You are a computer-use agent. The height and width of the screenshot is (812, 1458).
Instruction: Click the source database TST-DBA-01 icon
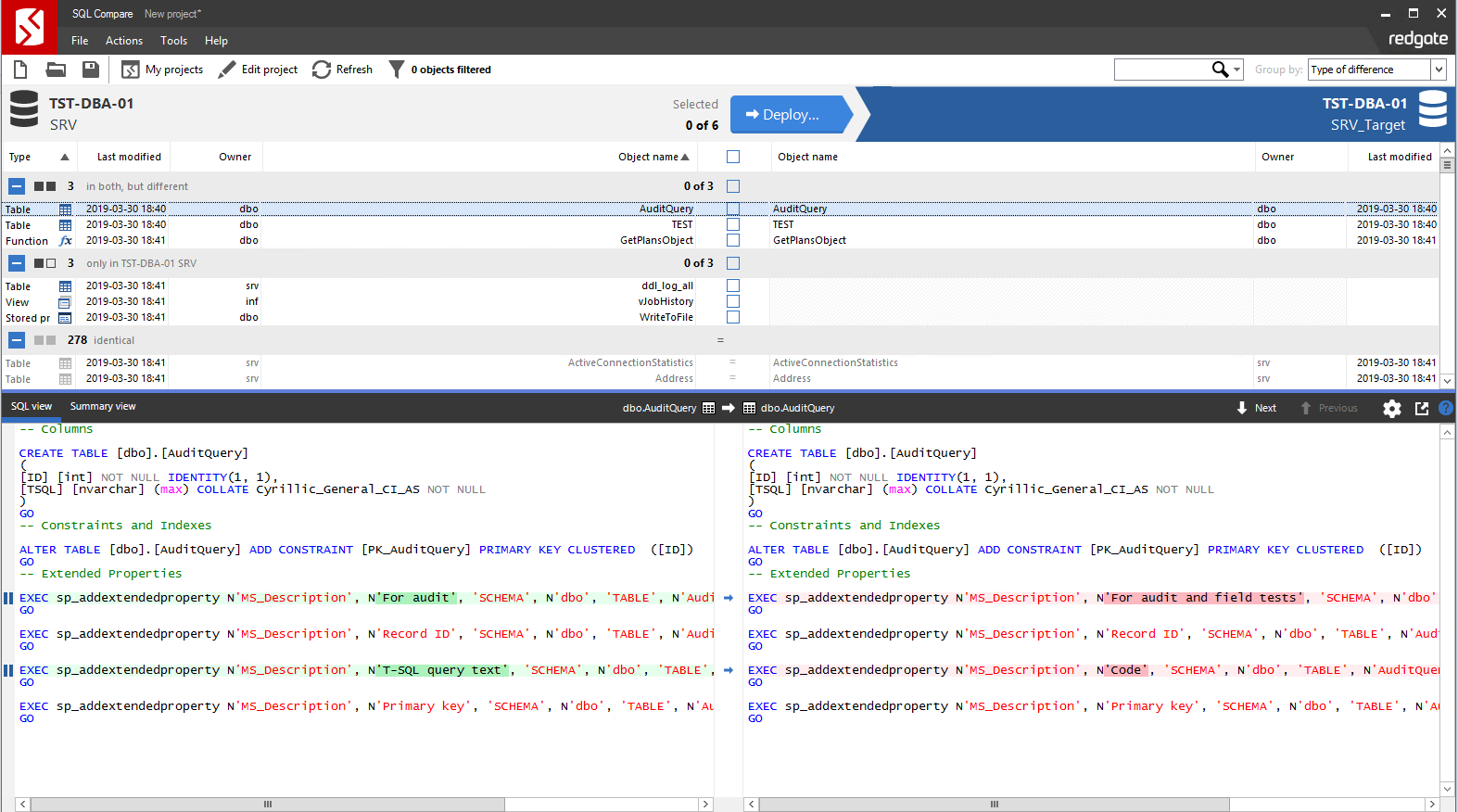[24, 109]
